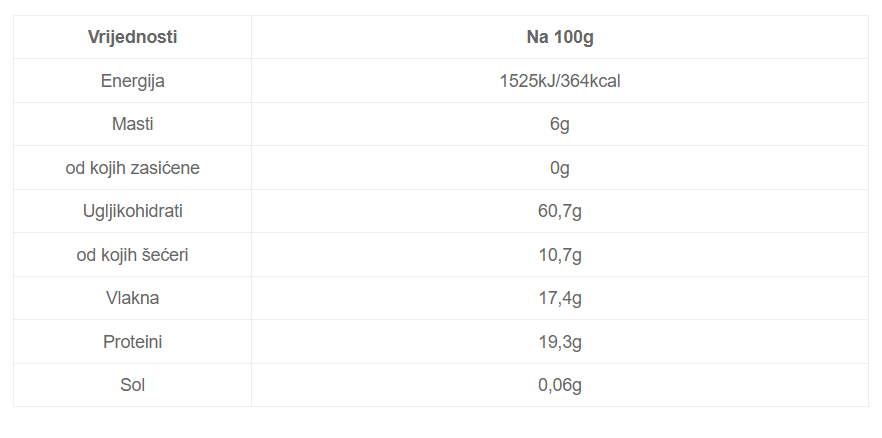Click the Na 100g column header
The image size is (882, 438).
tap(560, 37)
